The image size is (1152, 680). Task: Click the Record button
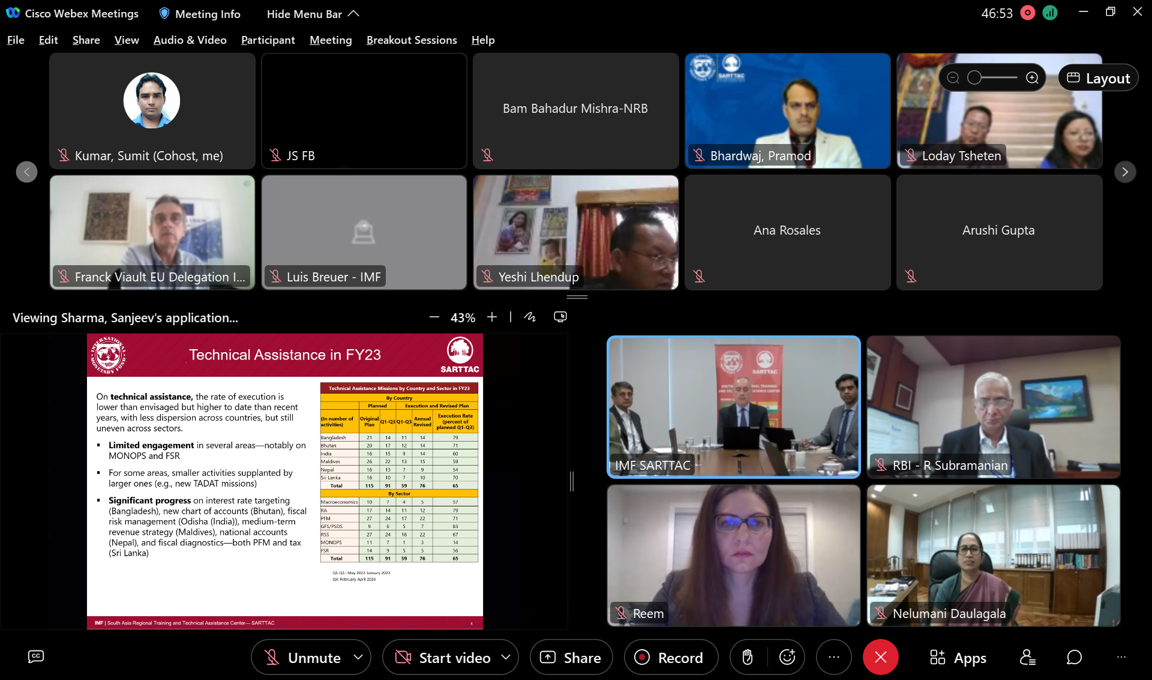[x=671, y=657]
